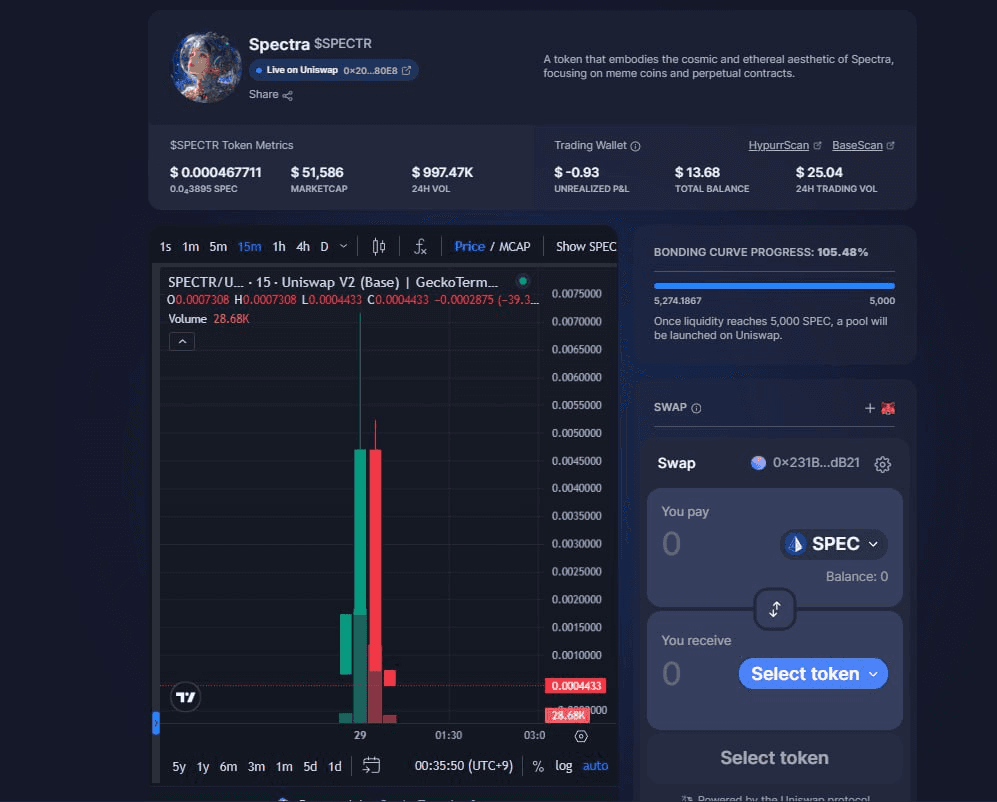This screenshot has width=997, height=802.
Task: Collapse the chart legend chevron
Action: point(182,342)
